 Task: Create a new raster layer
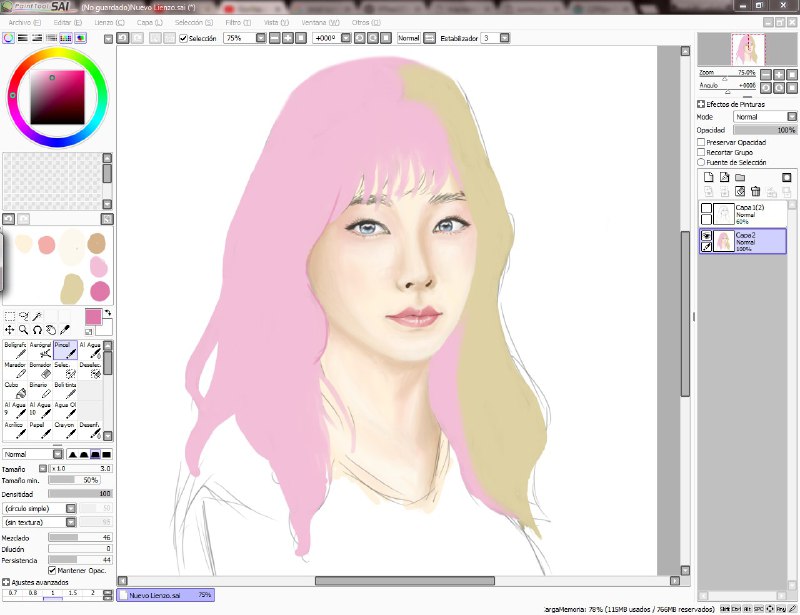pyautogui.click(x=709, y=177)
